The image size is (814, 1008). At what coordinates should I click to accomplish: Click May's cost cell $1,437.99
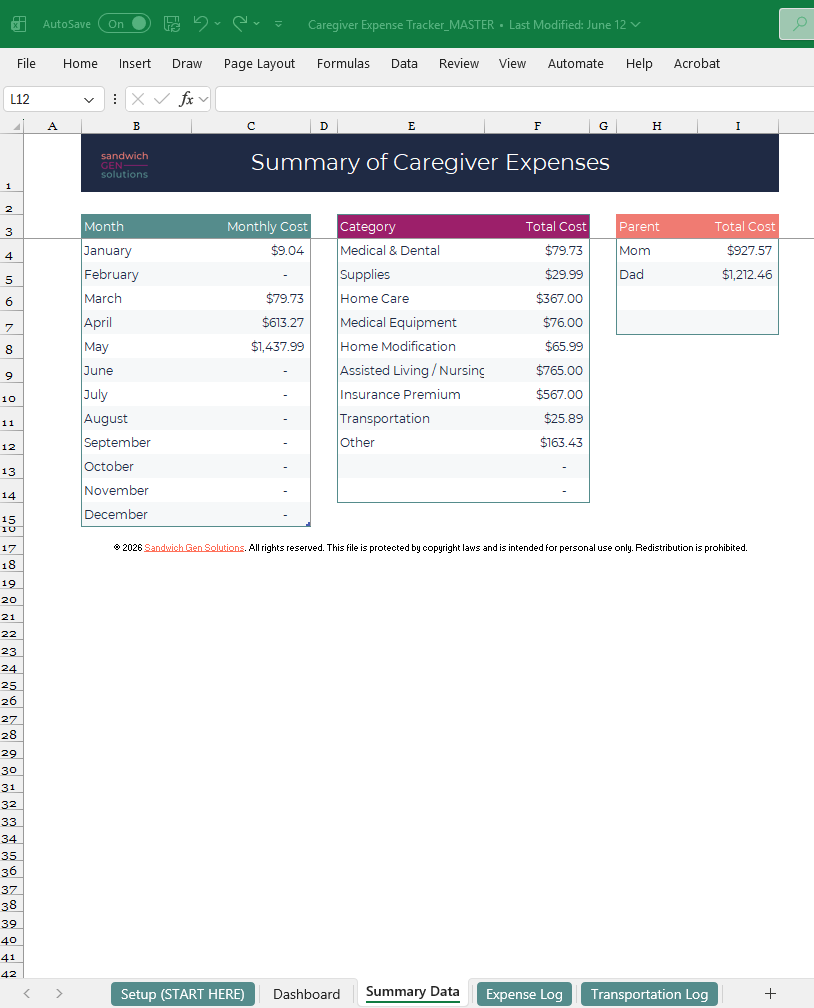click(251, 346)
